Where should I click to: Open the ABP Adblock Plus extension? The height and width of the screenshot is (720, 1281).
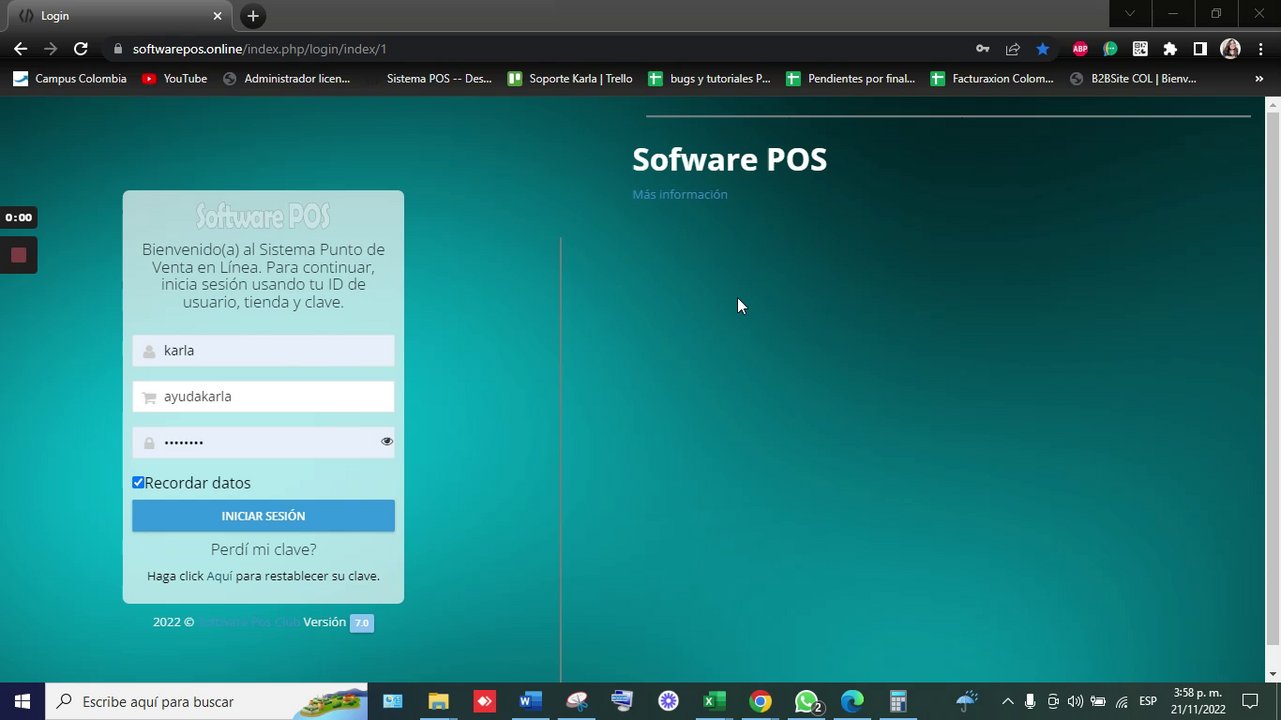coord(1080,49)
